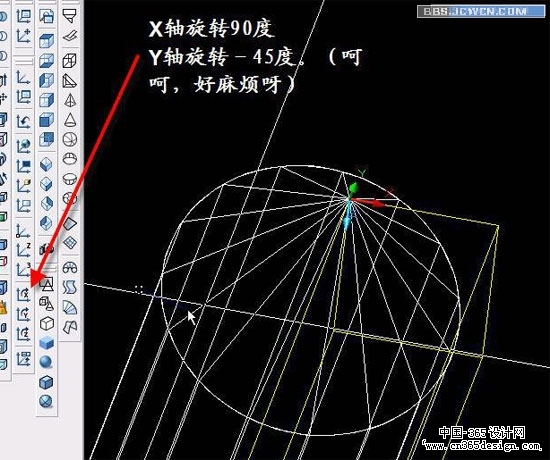This screenshot has width=550, height=460.
Task: Choose the UCS Previous icon
Action: (24, 121)
